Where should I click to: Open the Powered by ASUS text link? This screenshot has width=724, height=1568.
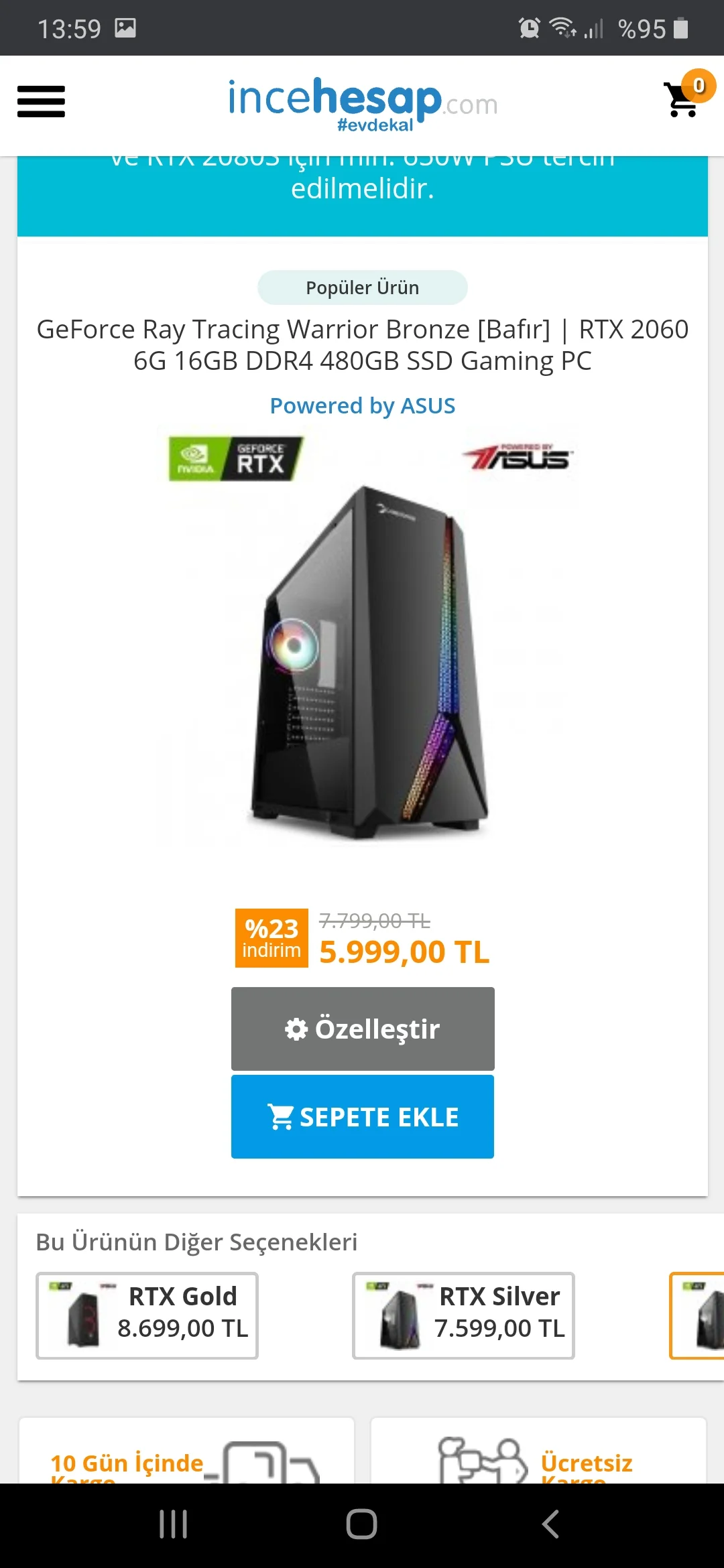(x=363, y=405)
